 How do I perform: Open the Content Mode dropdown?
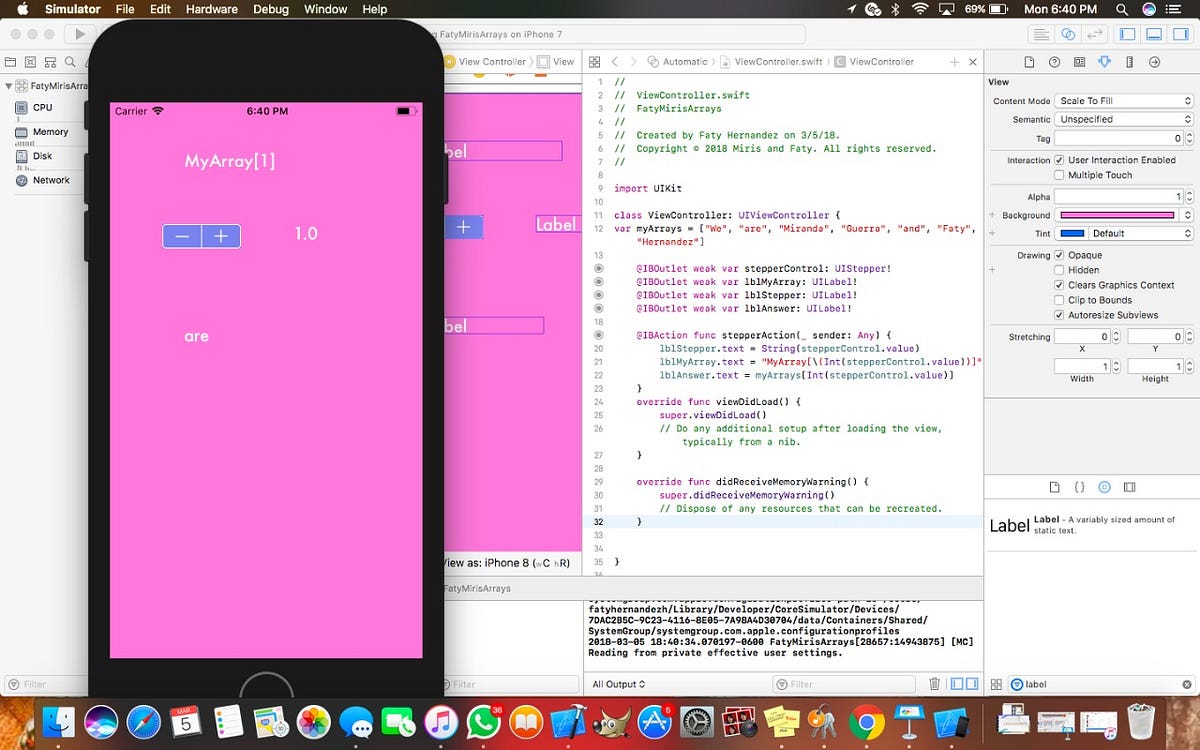tap(1124, 101)
